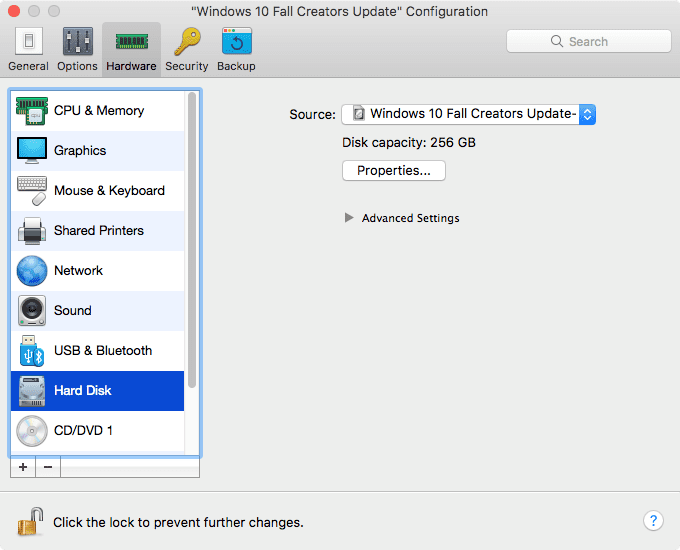Select the Hard Disk entry

98,391
